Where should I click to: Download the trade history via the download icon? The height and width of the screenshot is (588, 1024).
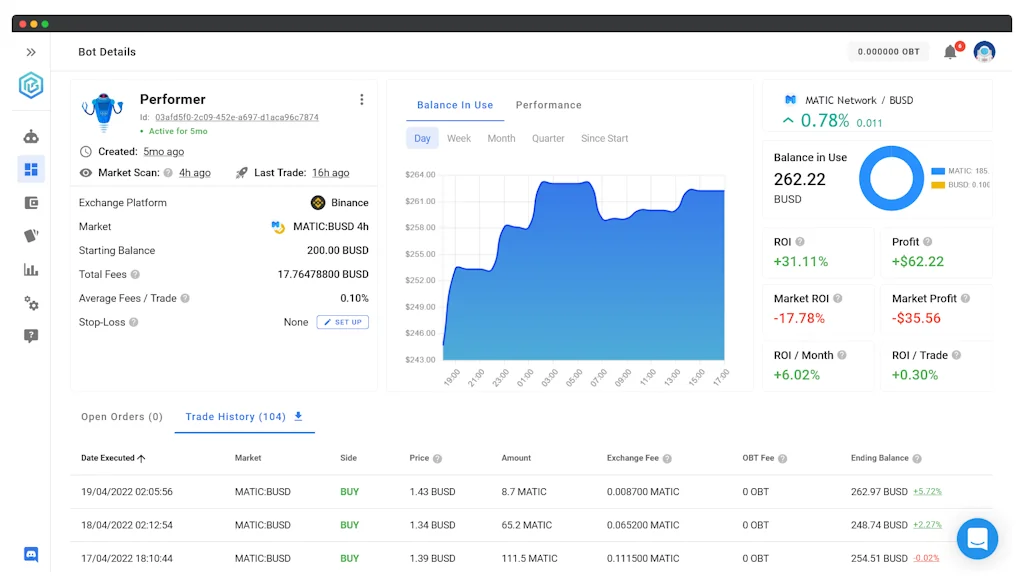297,416
